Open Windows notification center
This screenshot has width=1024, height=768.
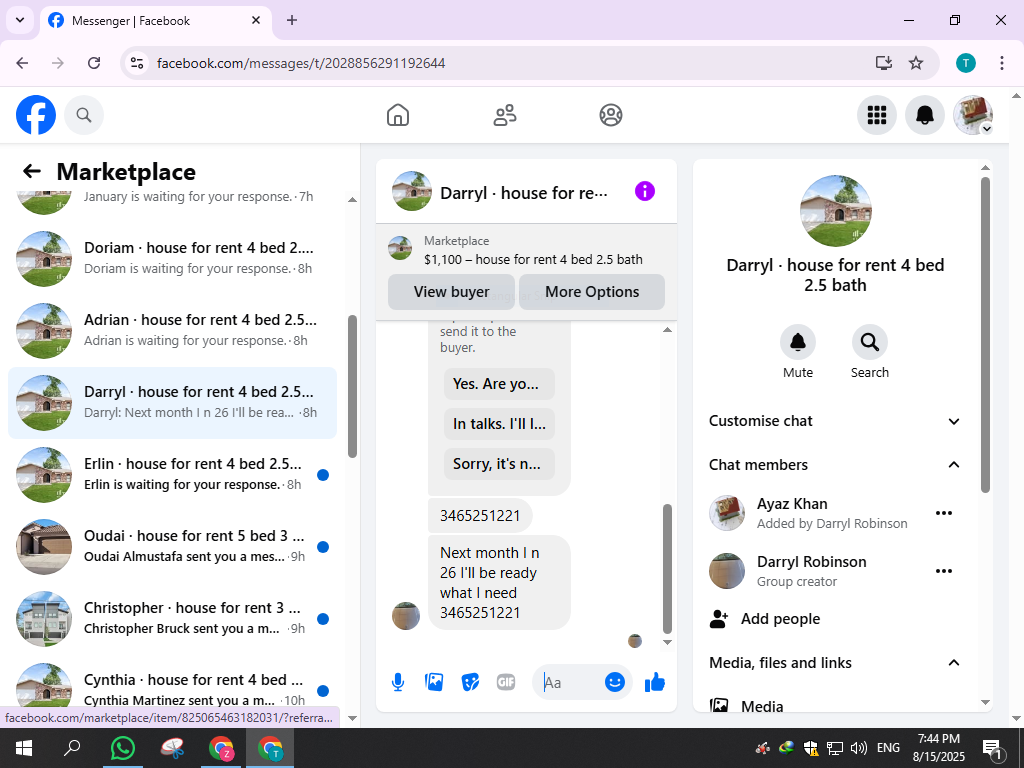[x=991, y=748]
